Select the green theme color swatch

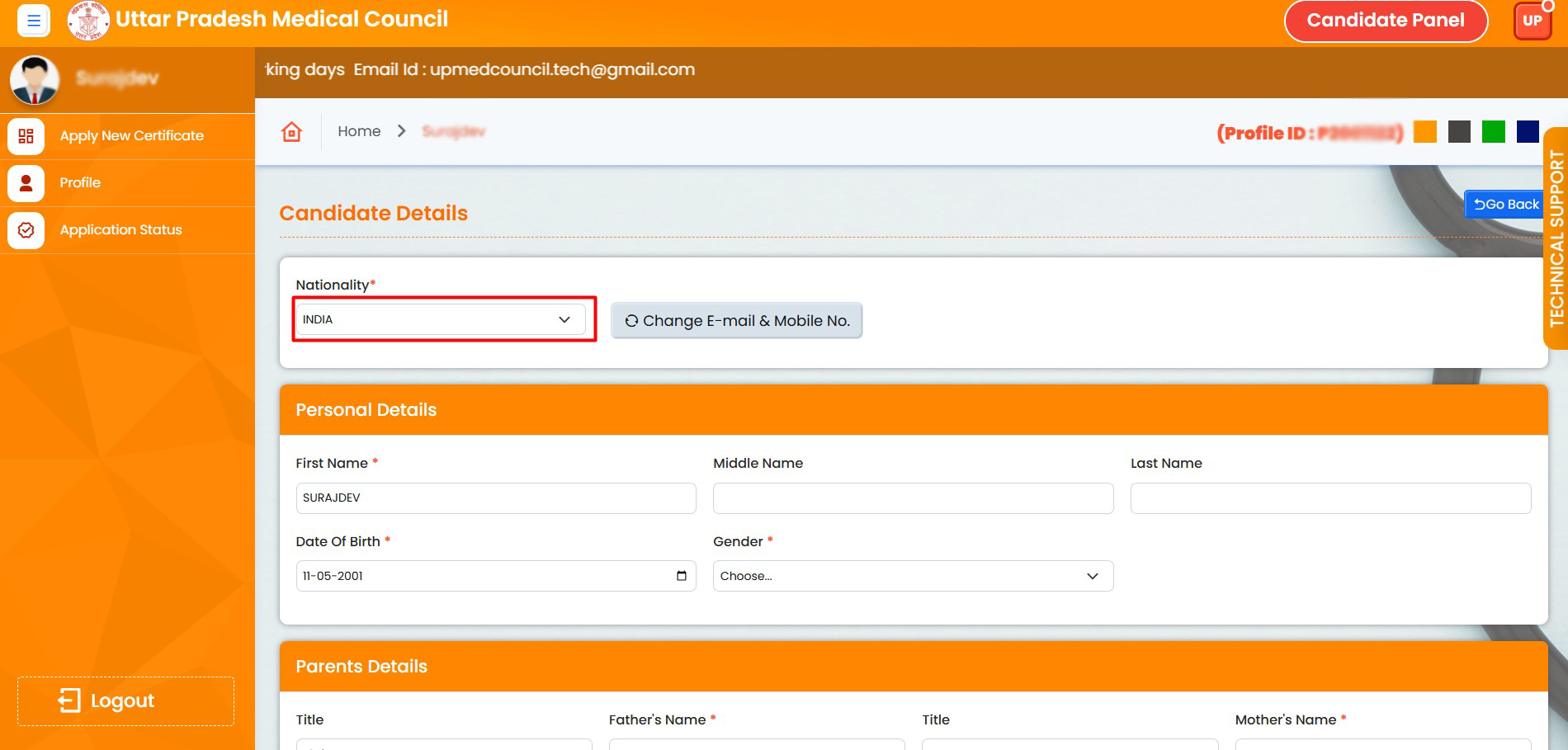(1493, 132)
